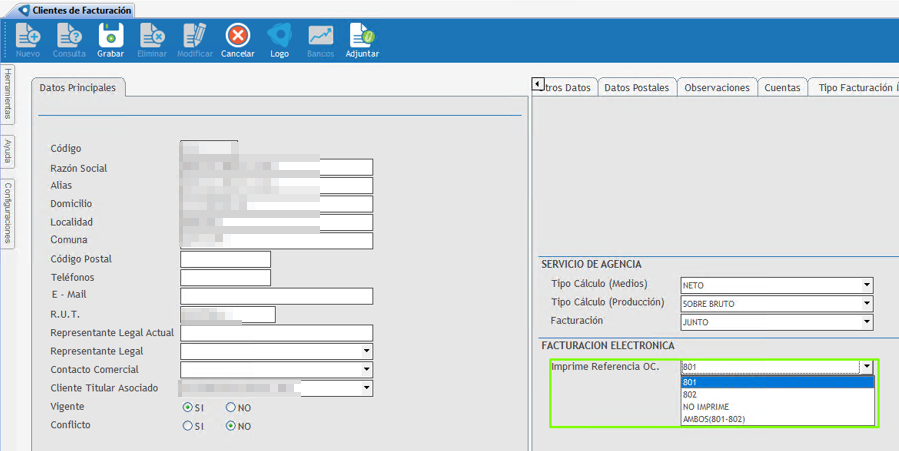
Task: Open the Contacto Comercial dropdown
Action: 366,370
